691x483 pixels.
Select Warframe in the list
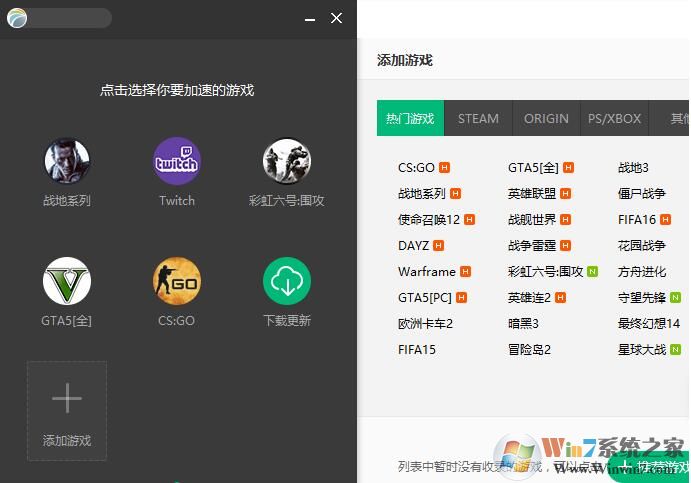point(427,271)
